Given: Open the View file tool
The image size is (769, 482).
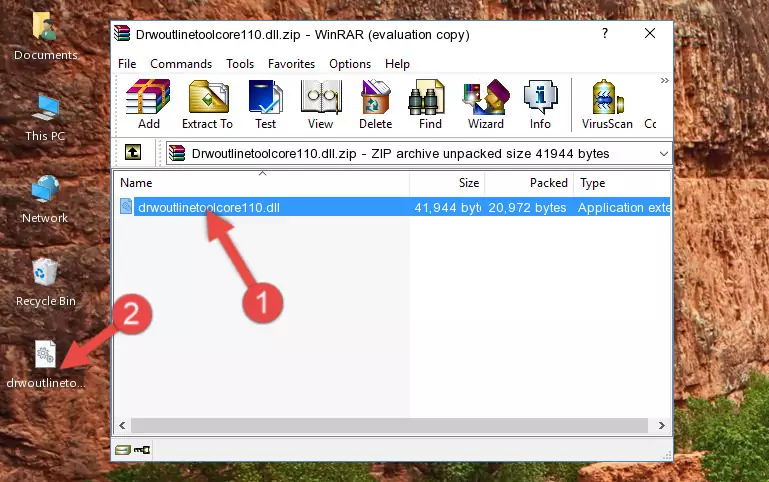Looking at the screenshot, I should pyautogui.click(x=321, y=104).
